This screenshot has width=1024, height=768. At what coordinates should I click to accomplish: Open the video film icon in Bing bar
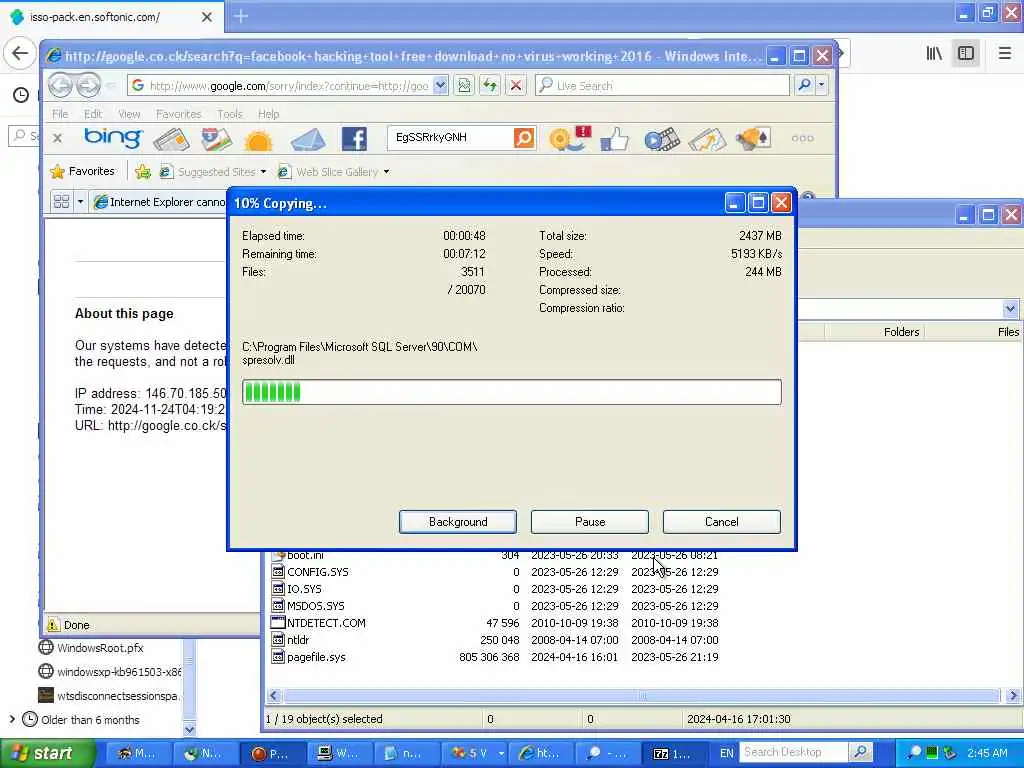pos(662,139)
